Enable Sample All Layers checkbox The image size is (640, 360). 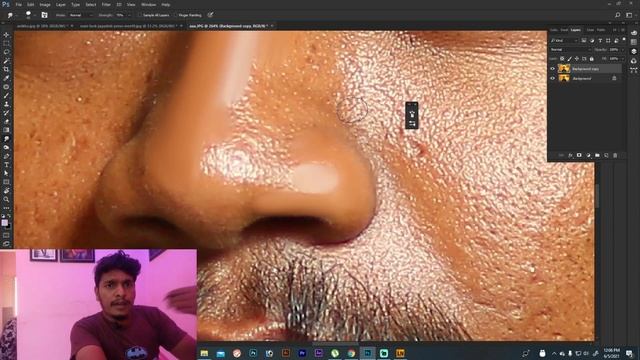pos(140,15)
